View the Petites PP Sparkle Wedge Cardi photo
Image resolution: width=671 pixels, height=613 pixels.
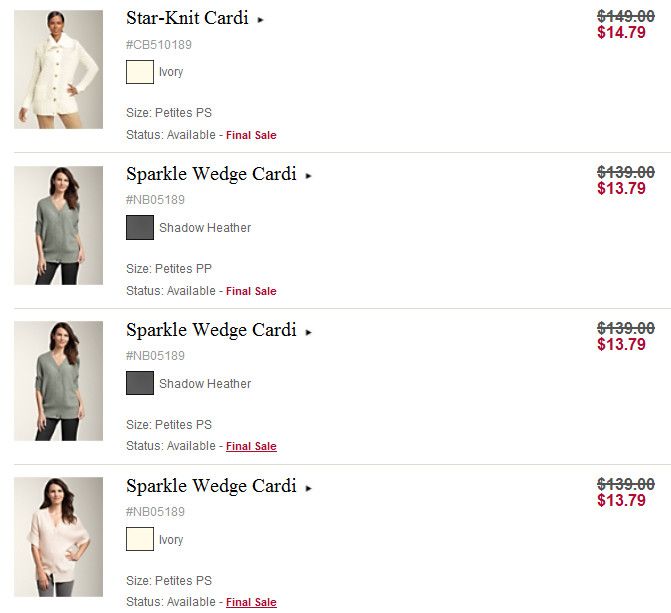click(58, 225)
